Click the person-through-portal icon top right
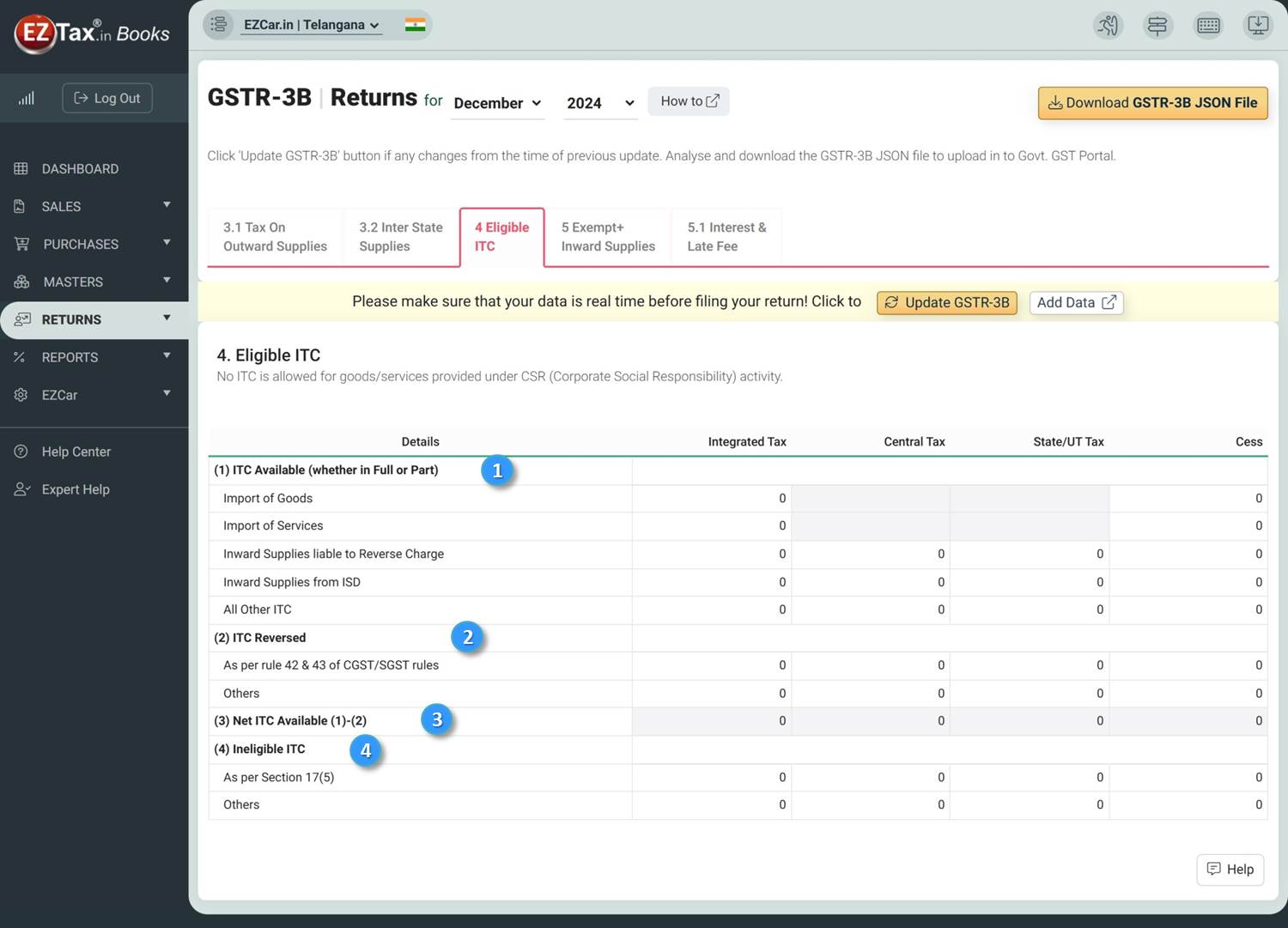Viewport: 1288px width, 928px height. [x=1108, y=26]
